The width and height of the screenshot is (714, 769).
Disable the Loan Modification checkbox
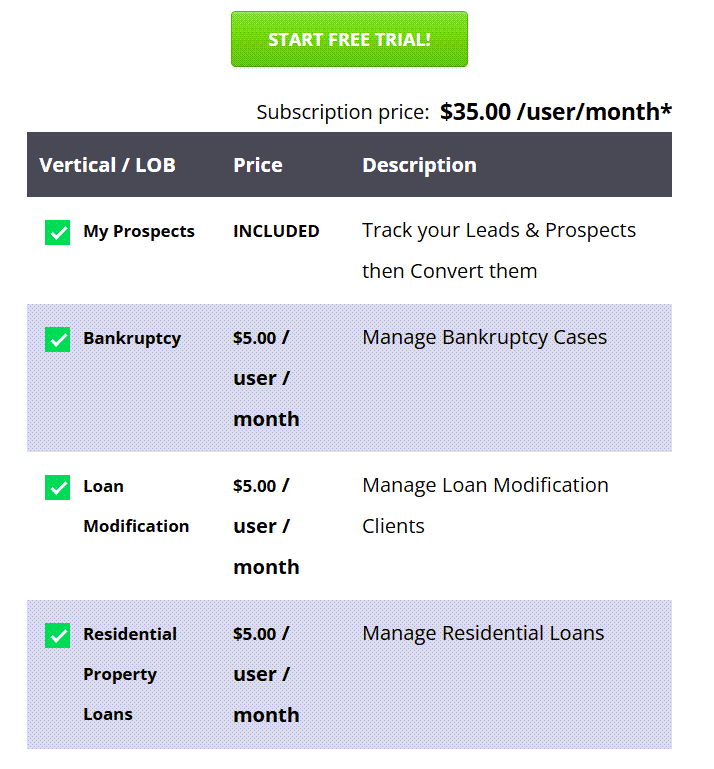coord(58,487)
